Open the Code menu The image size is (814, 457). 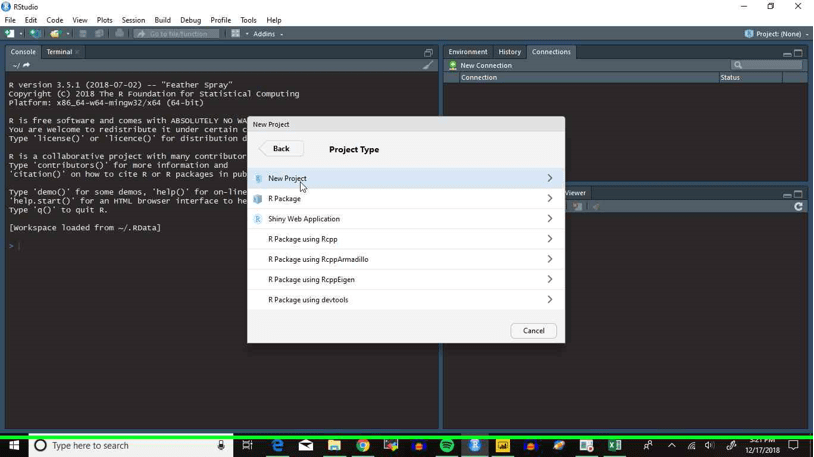pos(55,20)
